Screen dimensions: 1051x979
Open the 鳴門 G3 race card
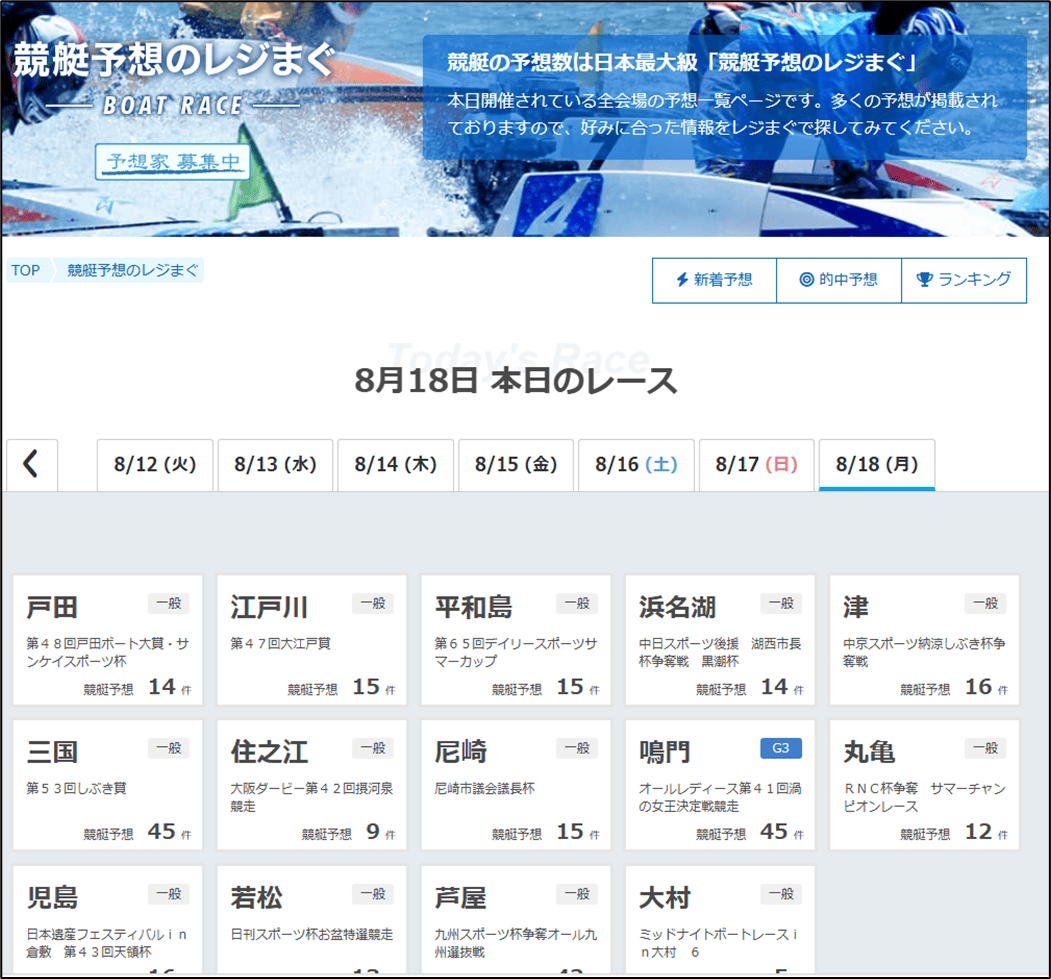[721, 785]
